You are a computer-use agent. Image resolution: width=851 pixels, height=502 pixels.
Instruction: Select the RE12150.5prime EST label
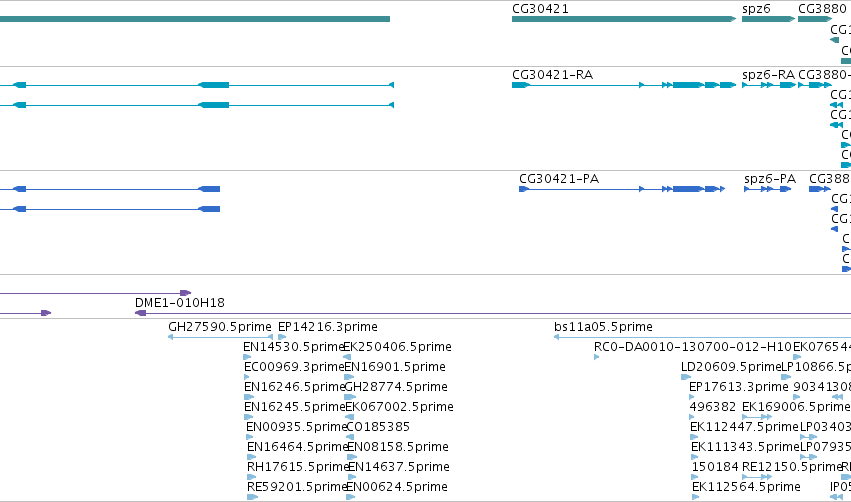click(x=792, y=467)
